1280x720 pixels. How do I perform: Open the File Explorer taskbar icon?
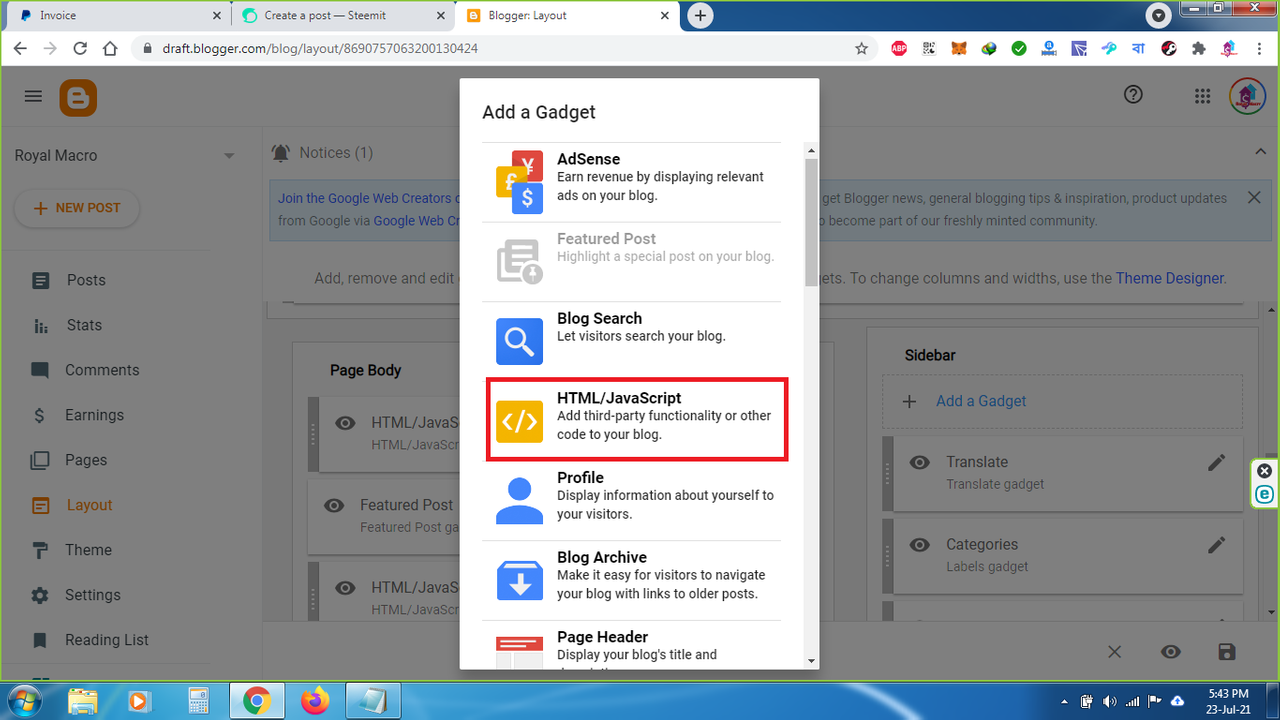coord(83,701)
